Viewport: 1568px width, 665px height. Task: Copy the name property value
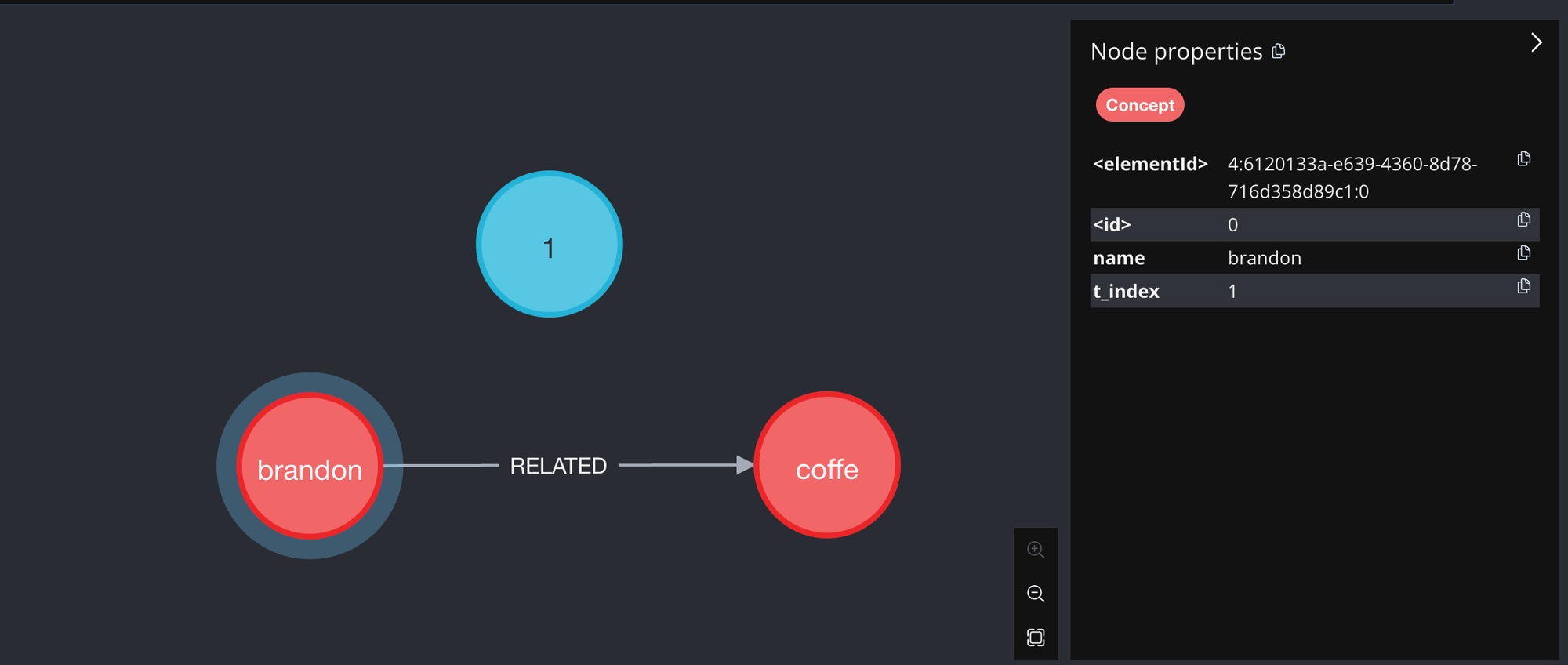[1523, 253]
